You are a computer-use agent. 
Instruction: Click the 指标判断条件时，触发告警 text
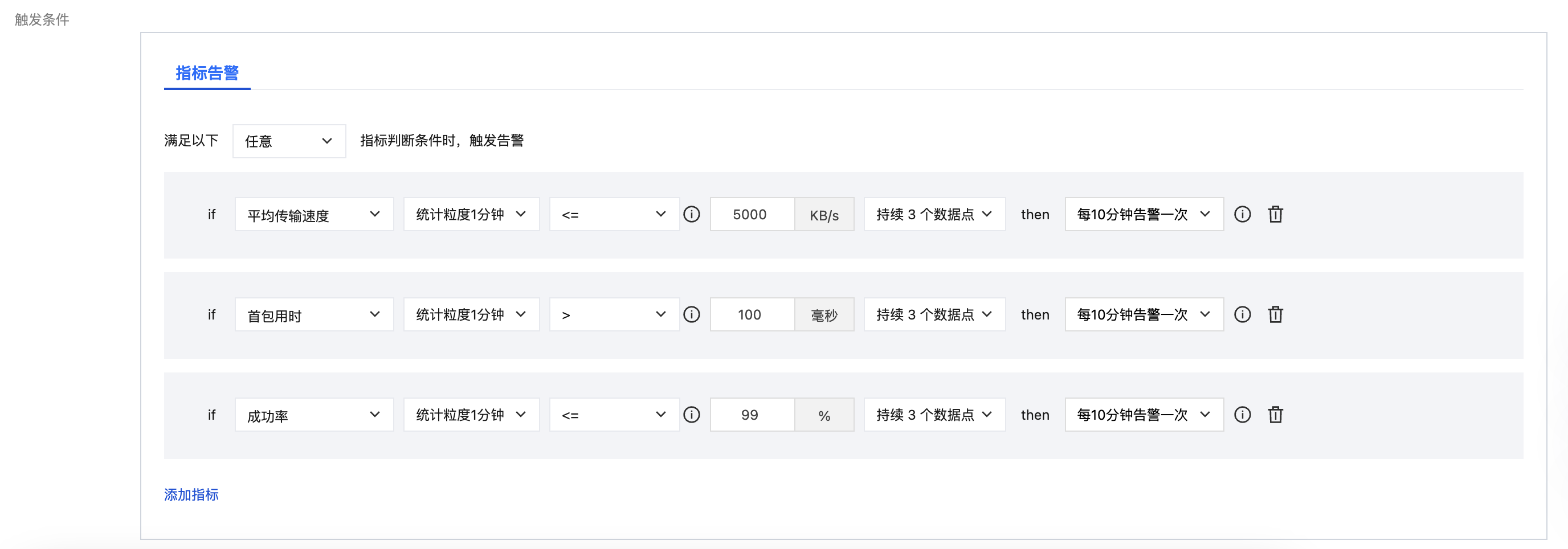click(442, 141)
